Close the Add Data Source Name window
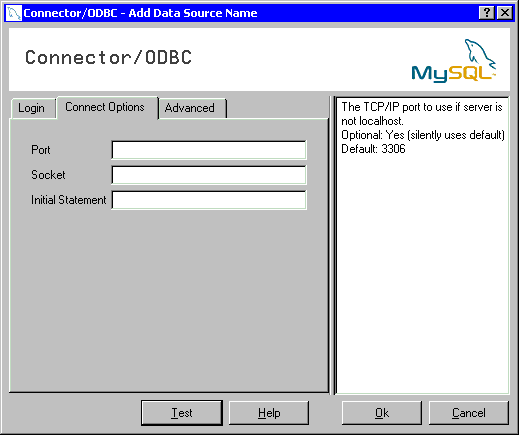 tap(505, 13)
